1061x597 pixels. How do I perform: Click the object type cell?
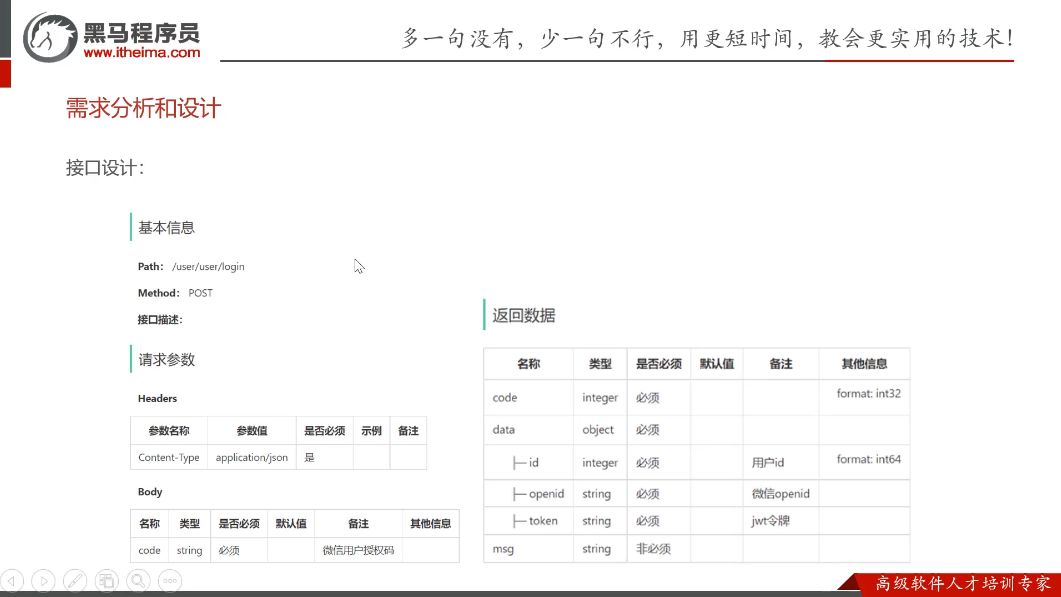pos(598,430)
